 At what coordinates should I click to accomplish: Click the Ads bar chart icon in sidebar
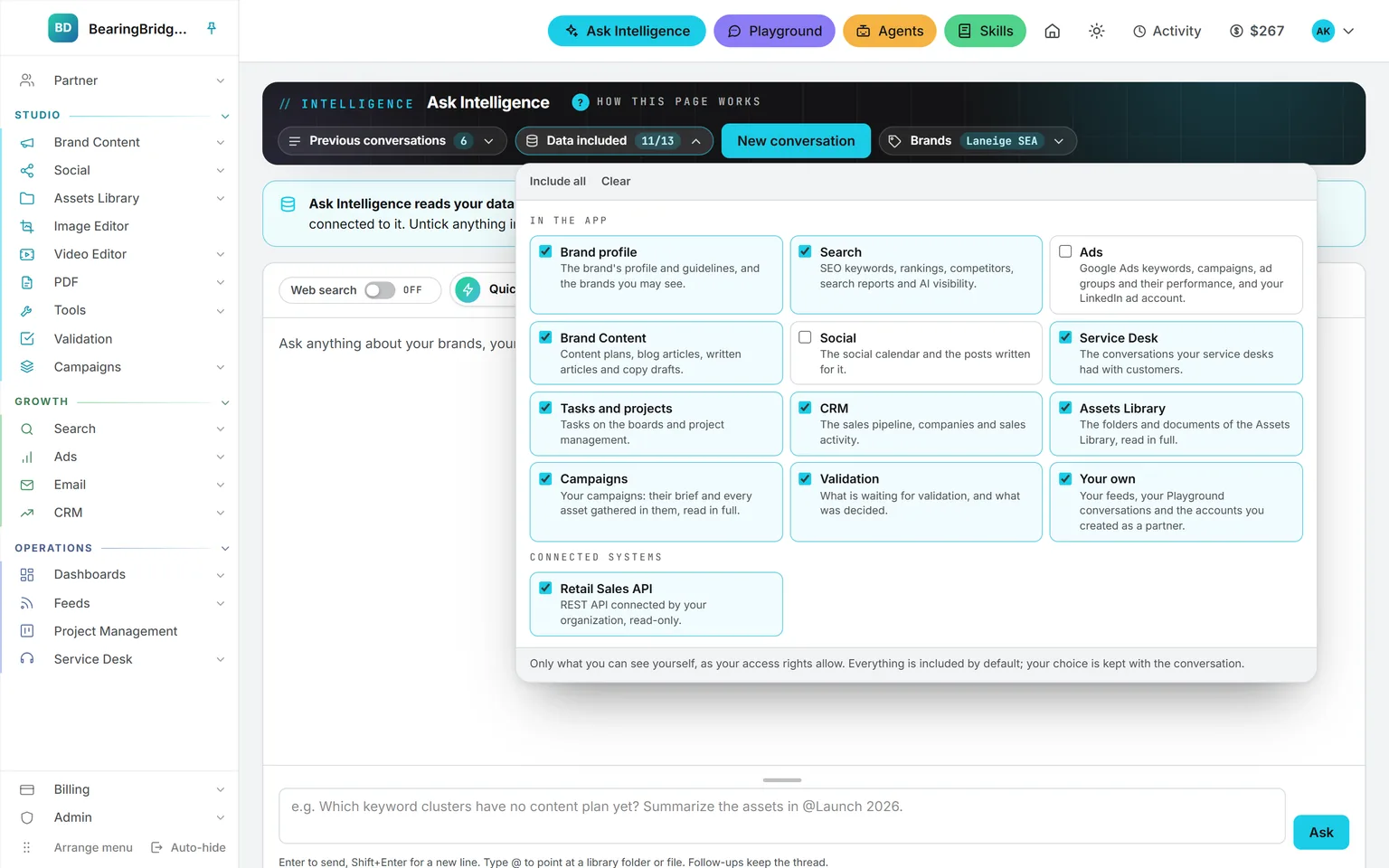click(27, 457)
